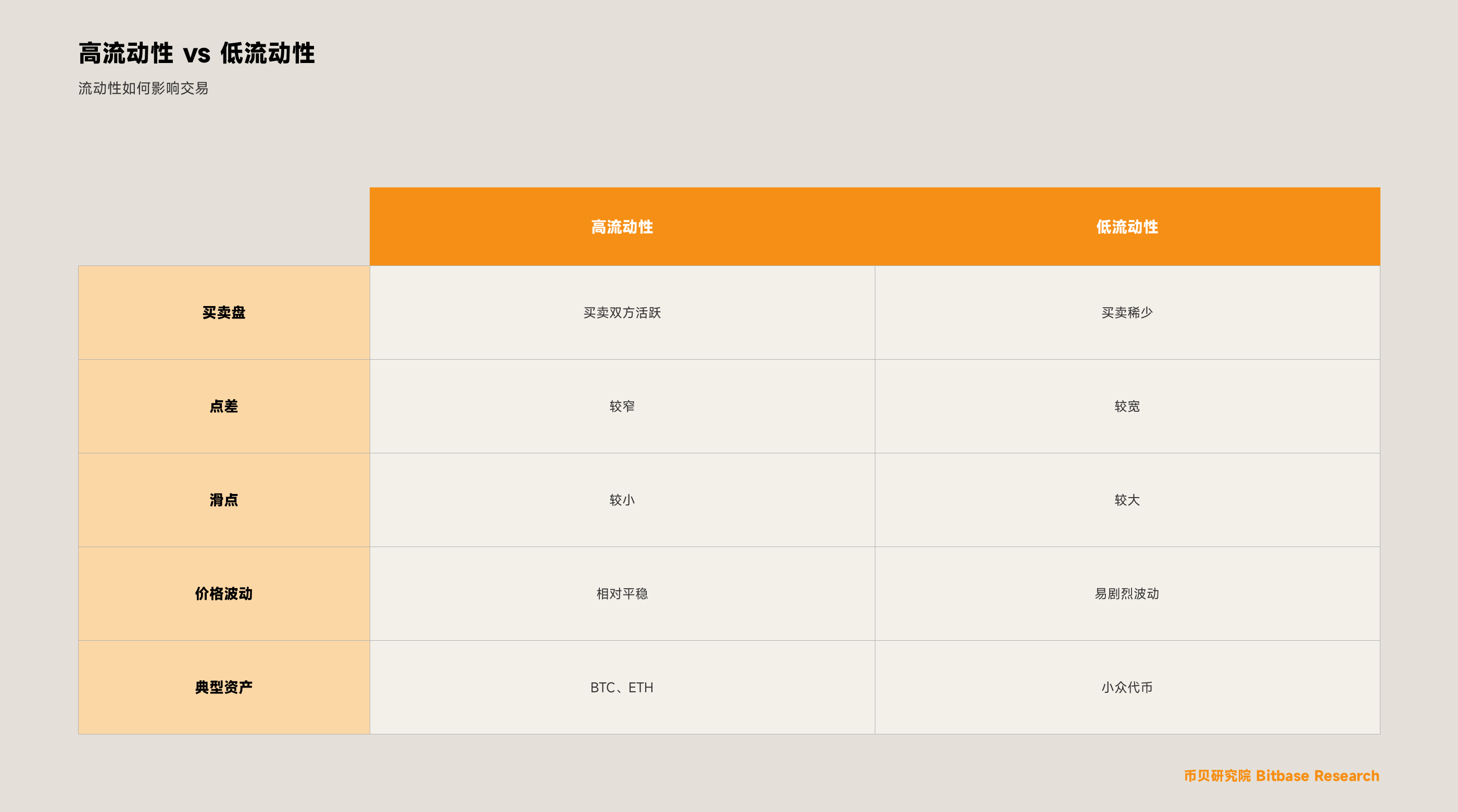Click the orange 低流动性 column header

coord(1127,226)
